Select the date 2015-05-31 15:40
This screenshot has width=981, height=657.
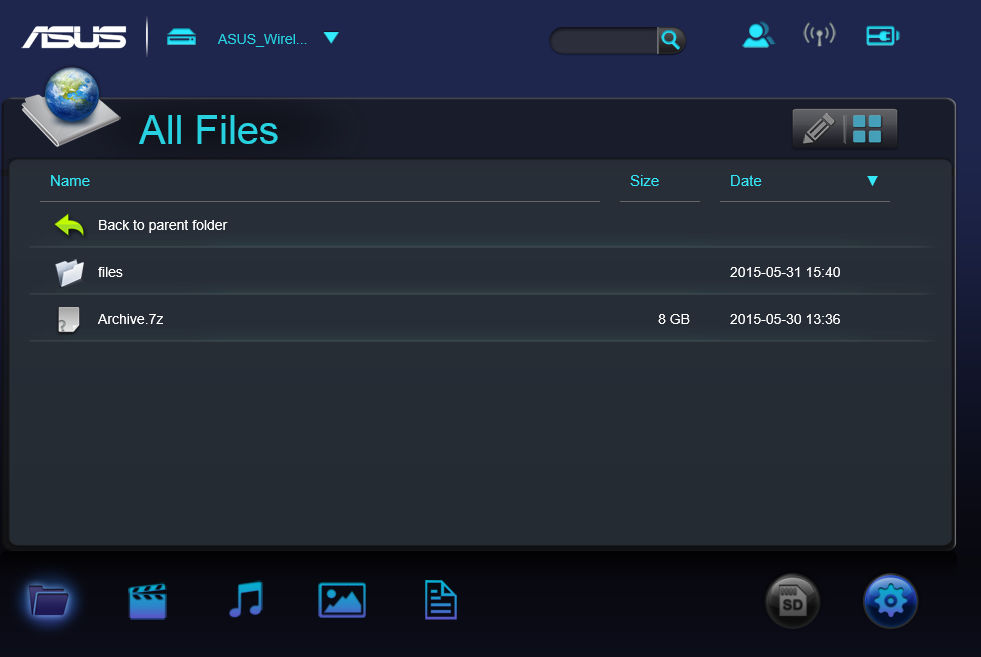[x=785, y=272]
